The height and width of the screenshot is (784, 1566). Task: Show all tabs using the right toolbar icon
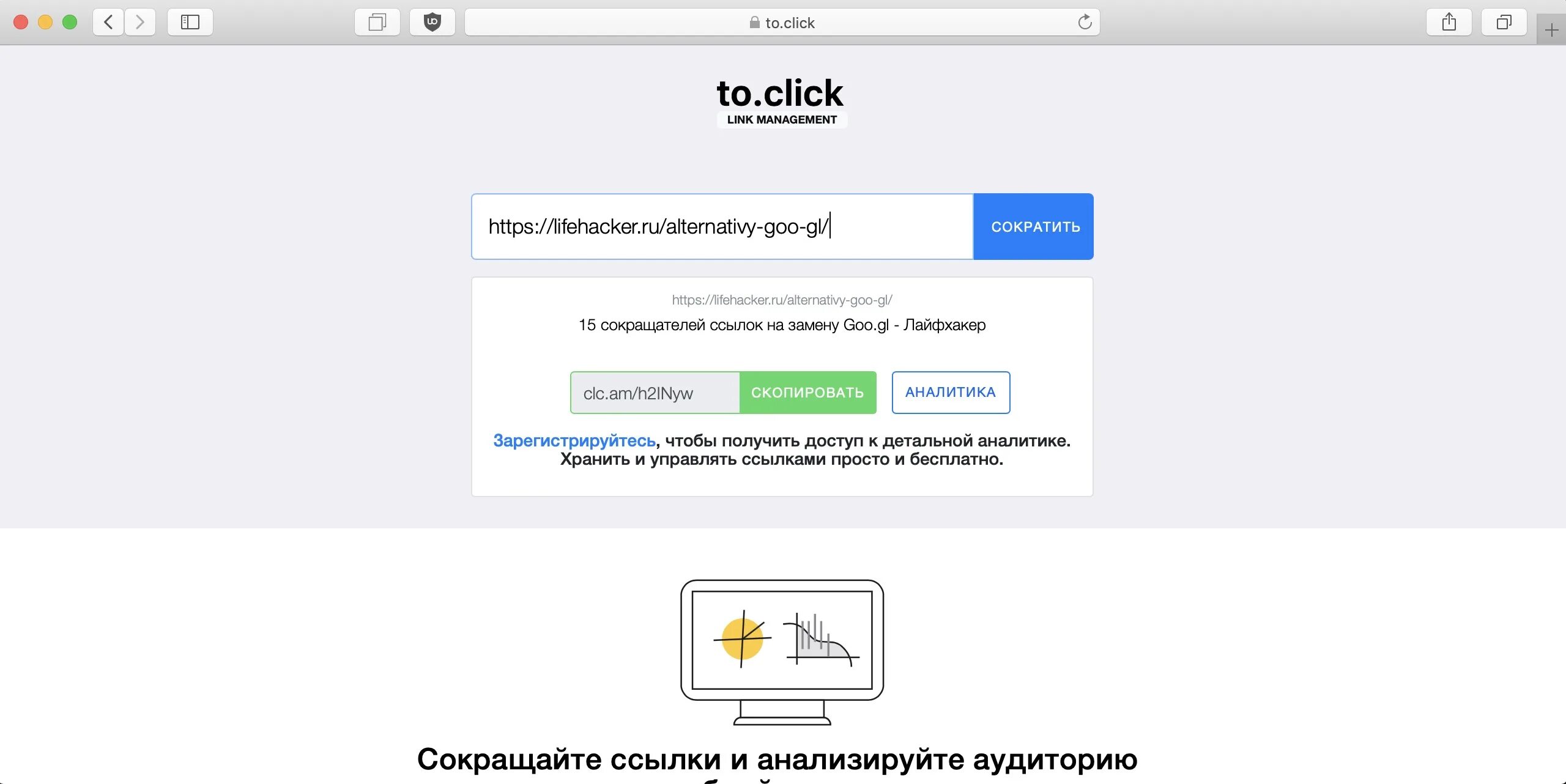[x=1504, y=23]
